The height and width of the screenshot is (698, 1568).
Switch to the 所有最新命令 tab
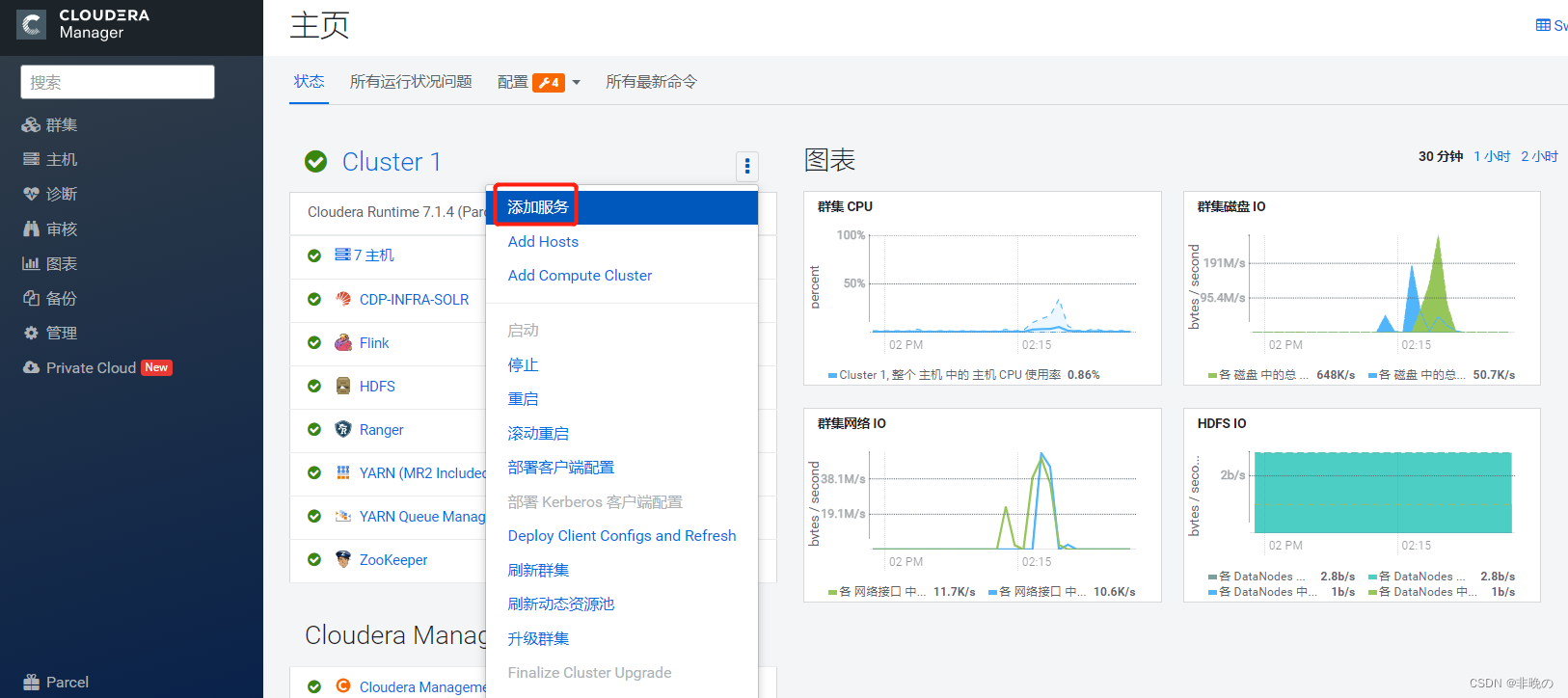[651, 82]
